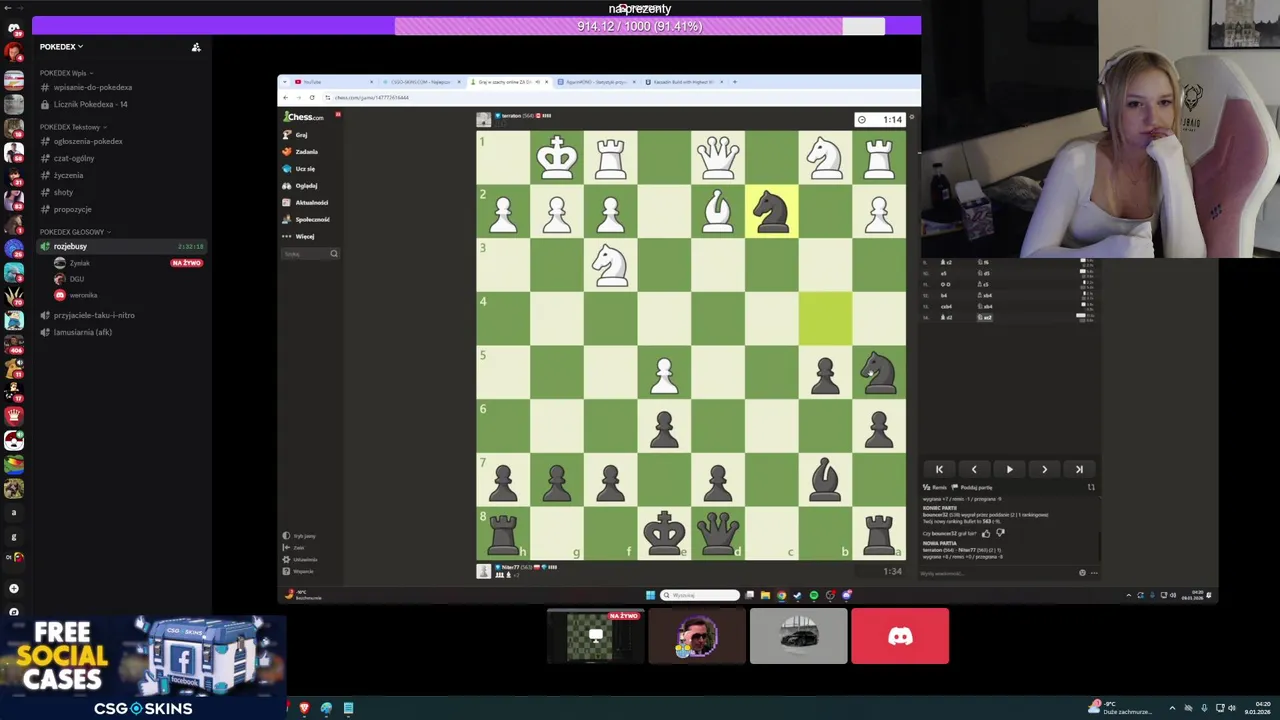Jump to the first move of the game

[939, 469]
